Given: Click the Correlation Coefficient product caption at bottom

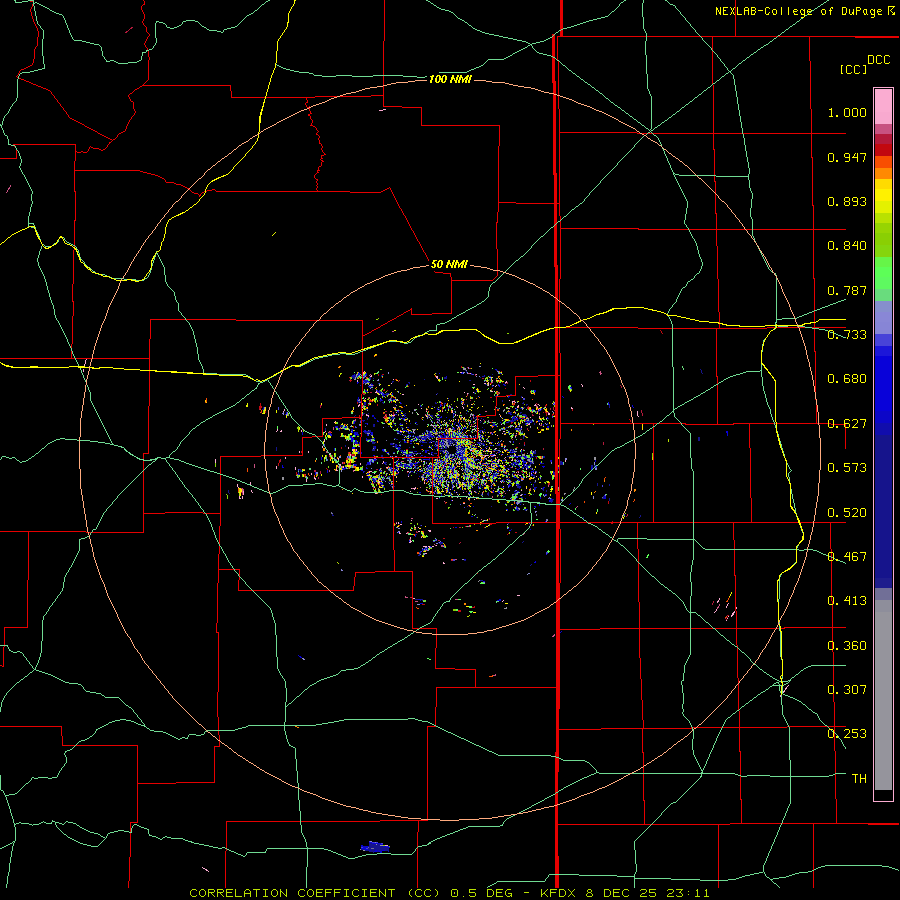Looking at the screenshot, I should pyautogui.click(x=449, y=893).
